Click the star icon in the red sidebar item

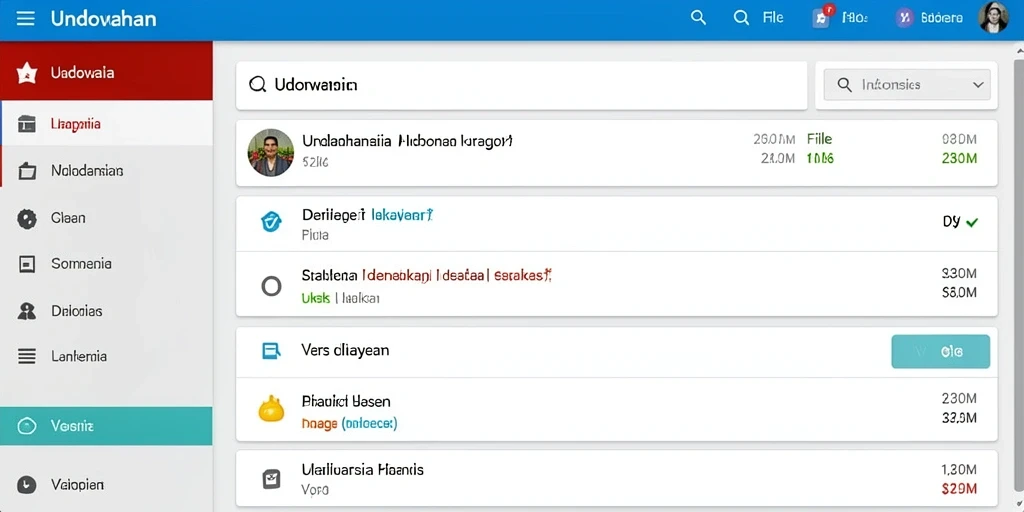pyautogui.click(x=26, y=73)
